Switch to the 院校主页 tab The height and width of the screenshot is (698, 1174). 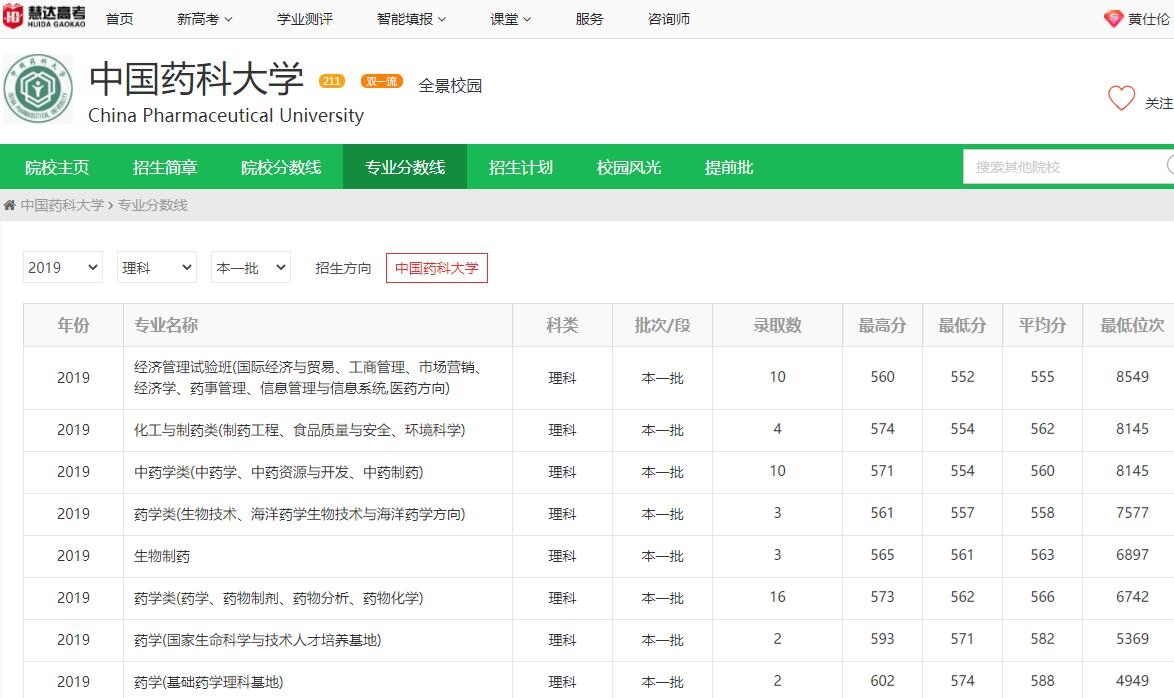57,167
